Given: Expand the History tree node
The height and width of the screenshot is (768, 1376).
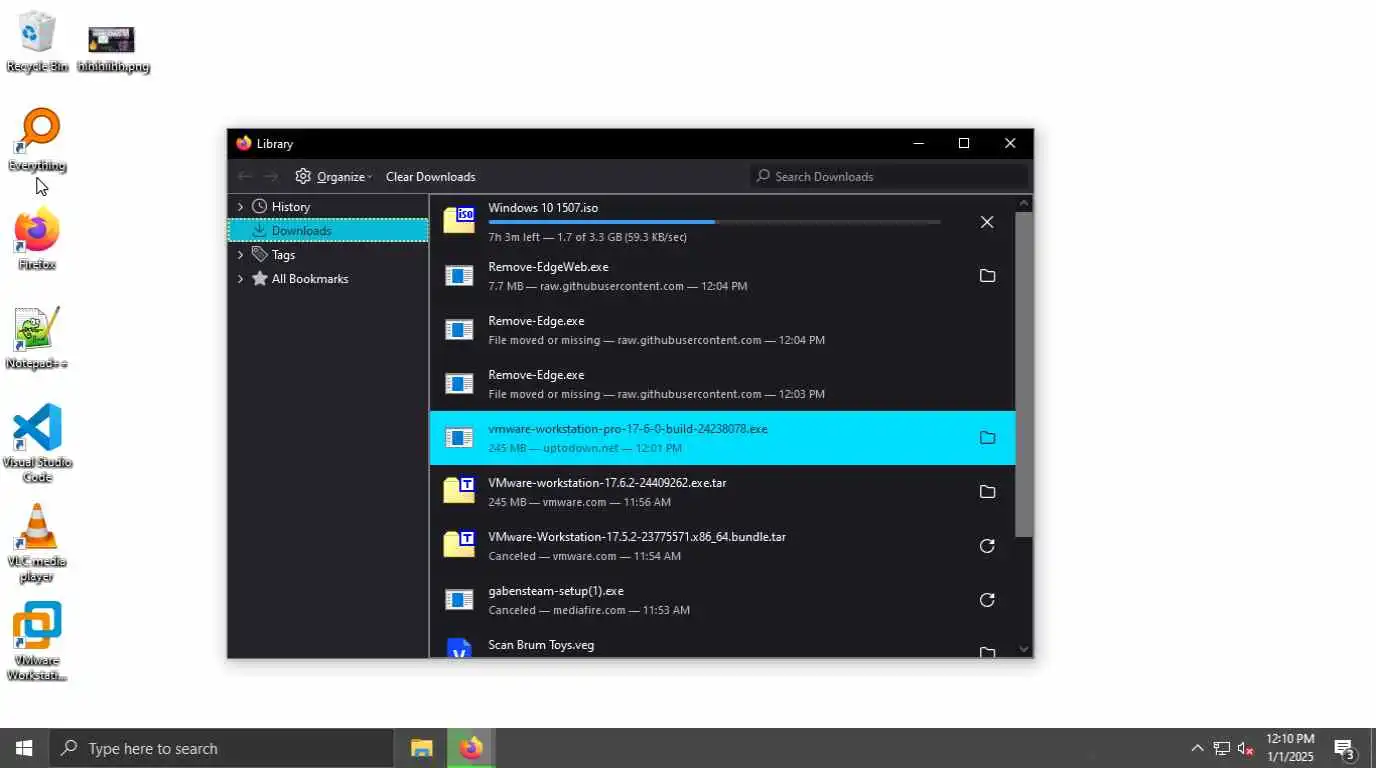Looking at the screenshot, I should (x=240, y=207).
